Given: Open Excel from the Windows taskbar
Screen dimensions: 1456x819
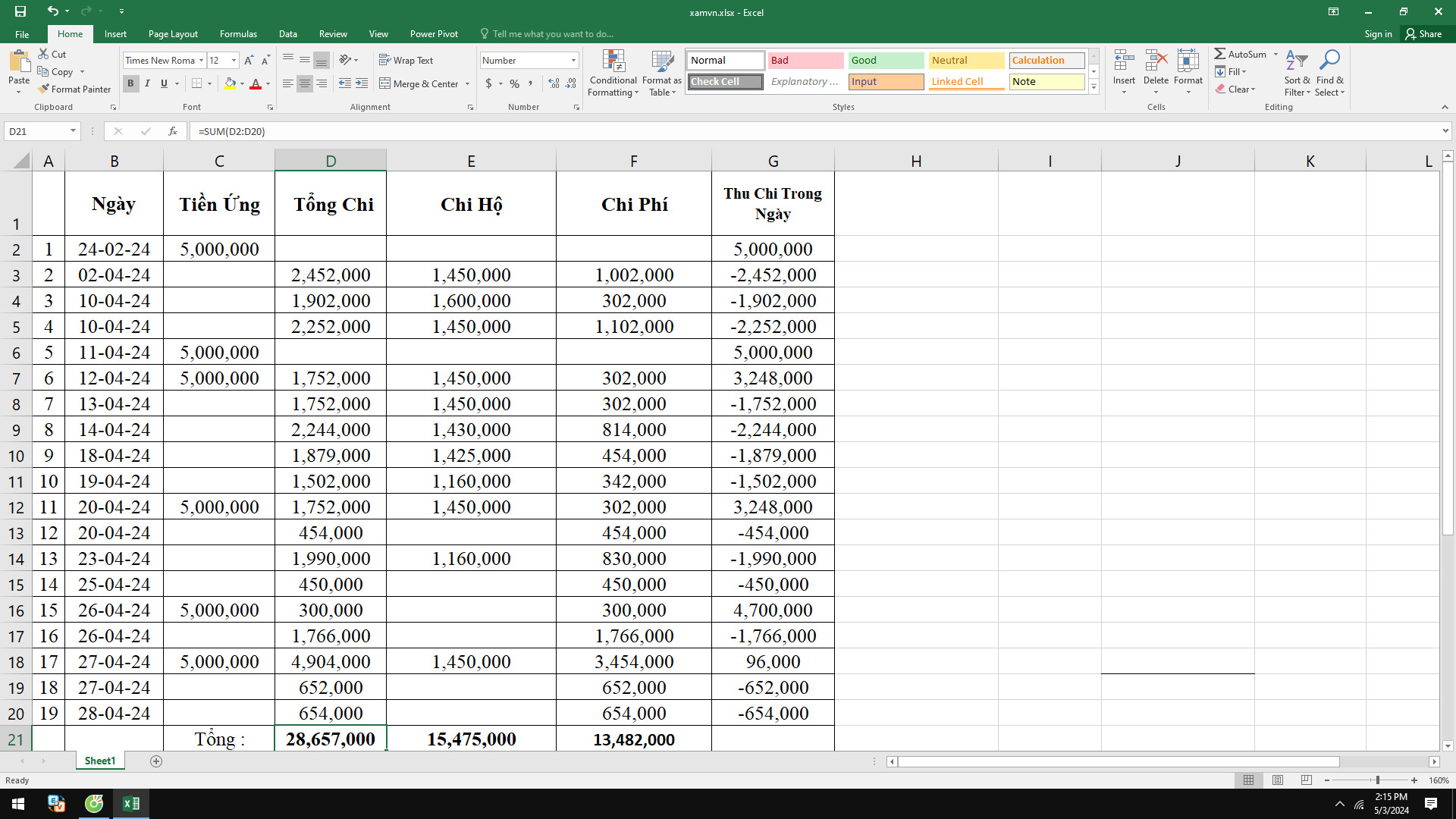Looking at the screenshot, I should click(130, 803).
